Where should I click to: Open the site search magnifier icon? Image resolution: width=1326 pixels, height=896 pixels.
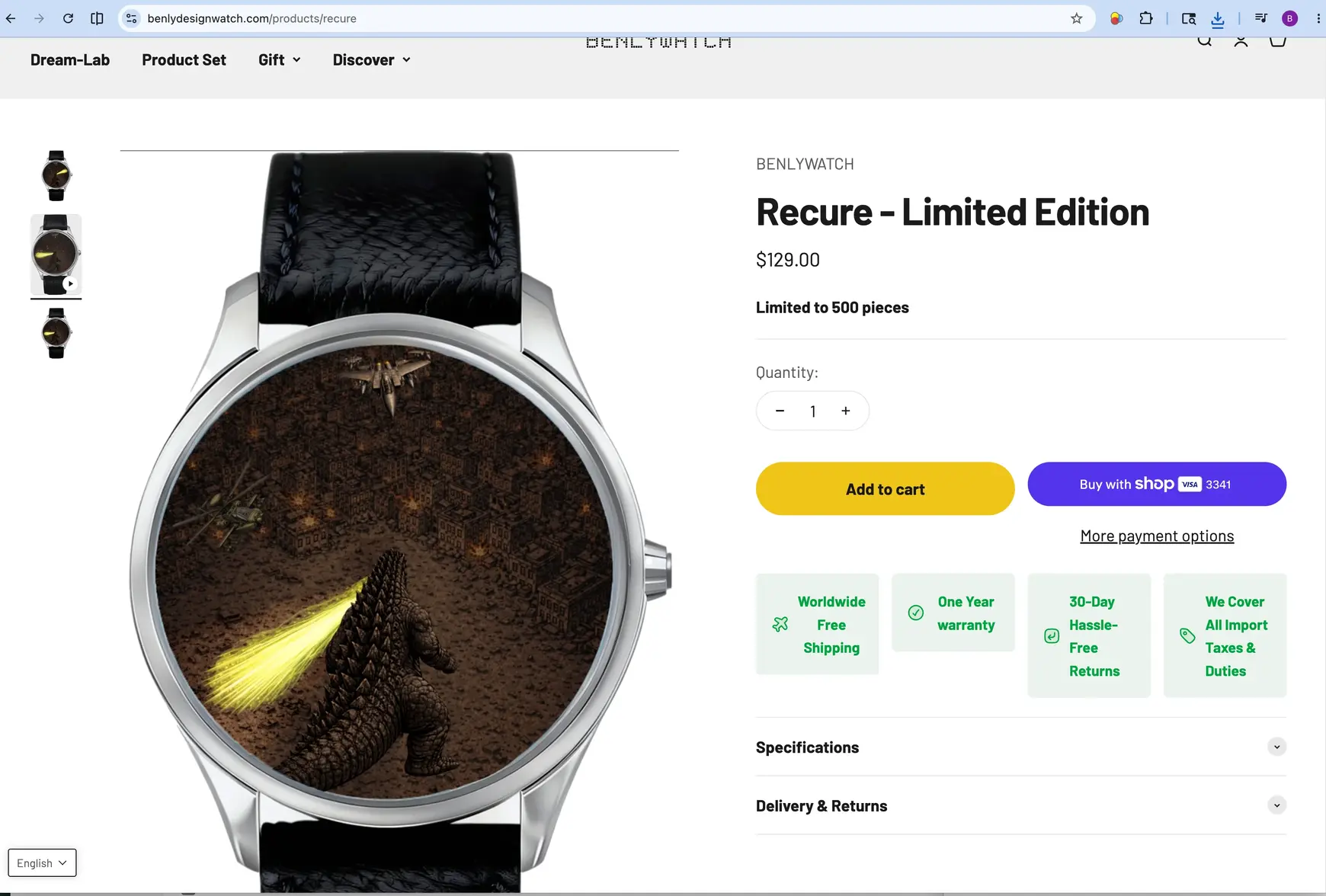[x=1204, y=41]
